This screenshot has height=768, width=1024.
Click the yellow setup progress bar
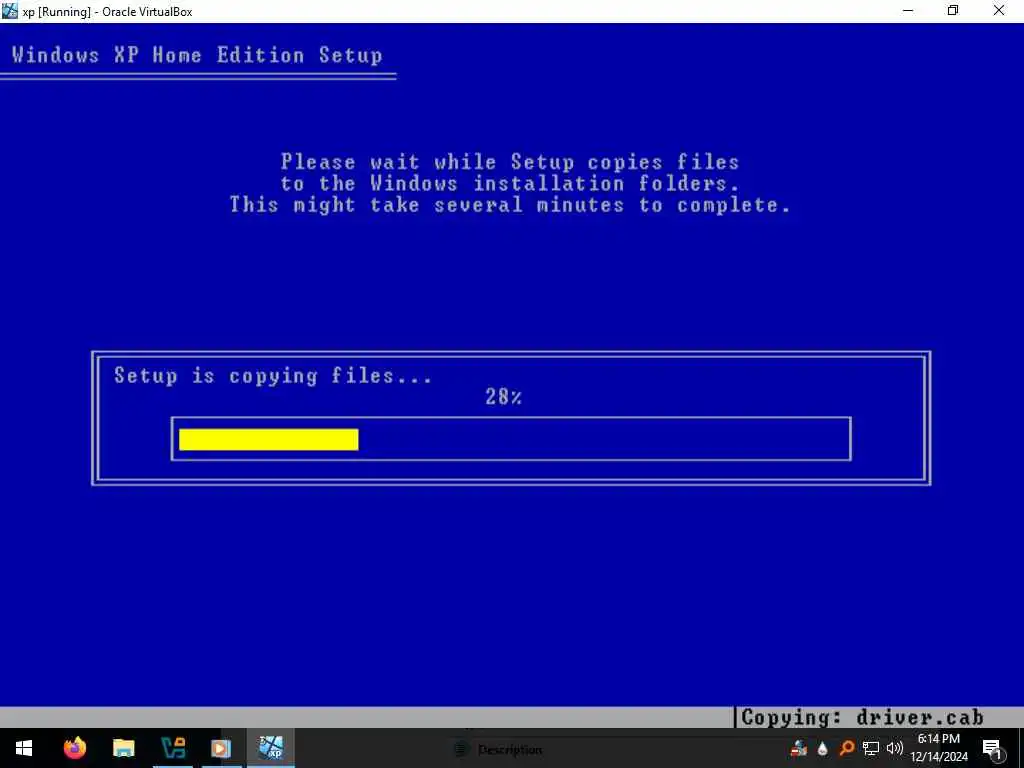click(x=268, y=440)
